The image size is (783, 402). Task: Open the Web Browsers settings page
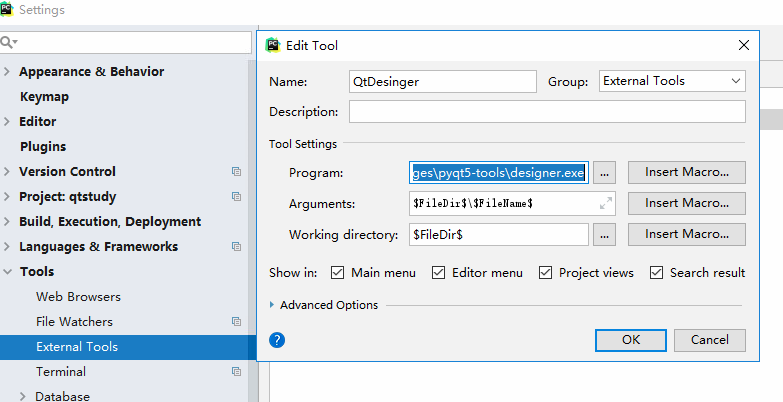(x=78, y=297)
